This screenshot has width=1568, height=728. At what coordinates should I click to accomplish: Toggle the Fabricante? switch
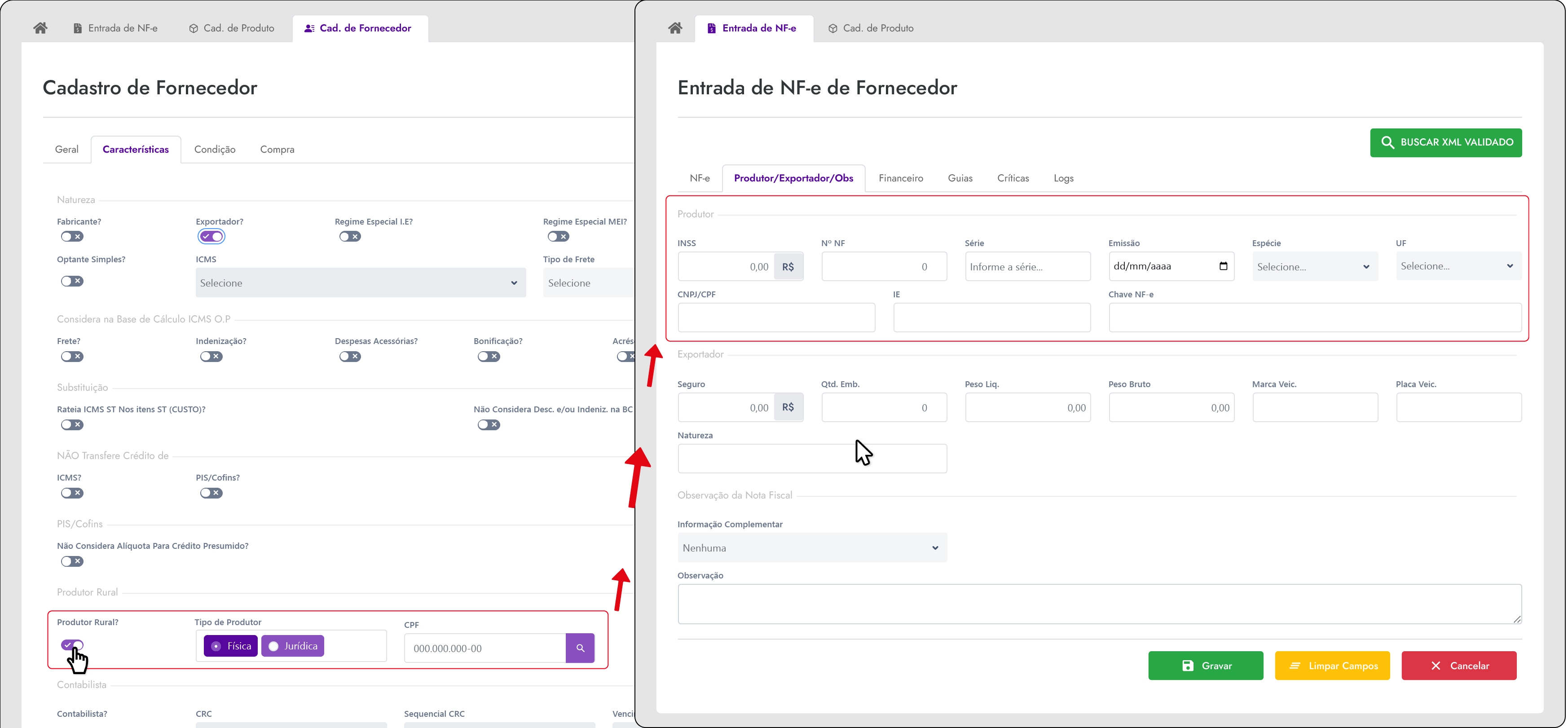[x=72, y=236]
